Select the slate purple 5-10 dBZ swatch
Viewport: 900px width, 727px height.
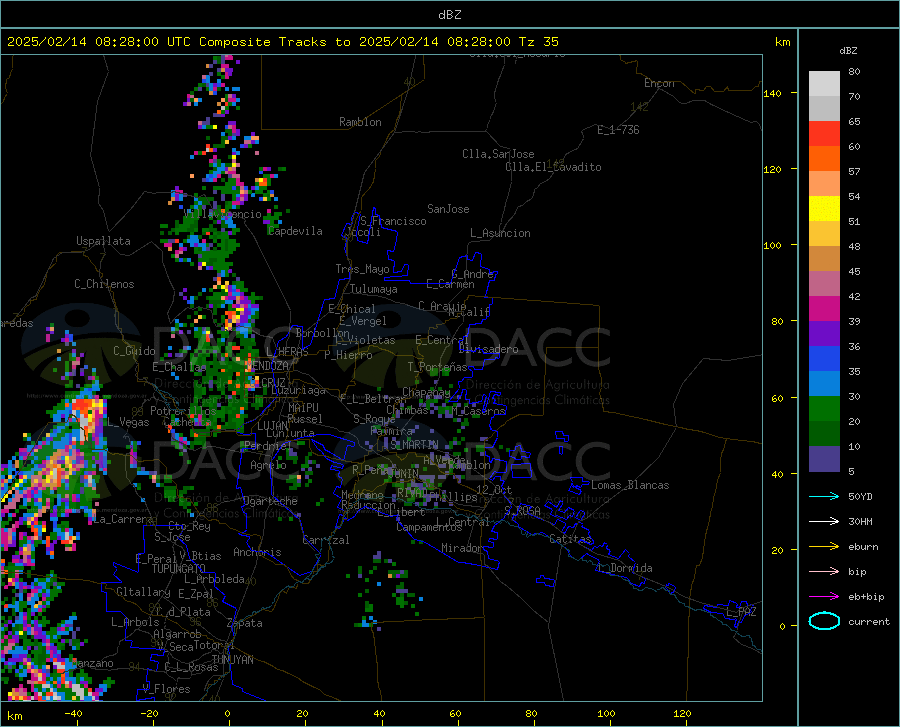824,459
